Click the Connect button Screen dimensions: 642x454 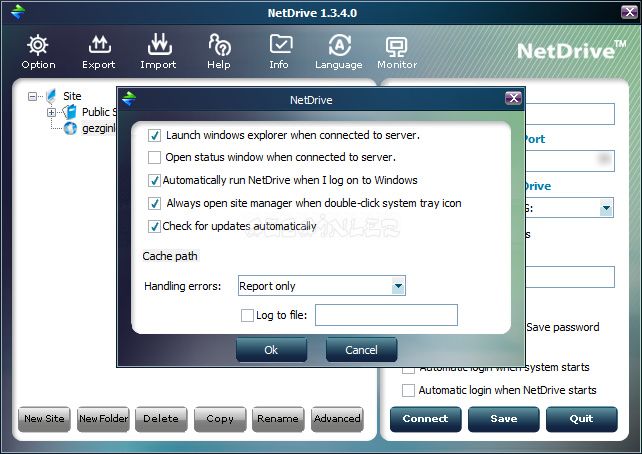click(x=425, y=419)
